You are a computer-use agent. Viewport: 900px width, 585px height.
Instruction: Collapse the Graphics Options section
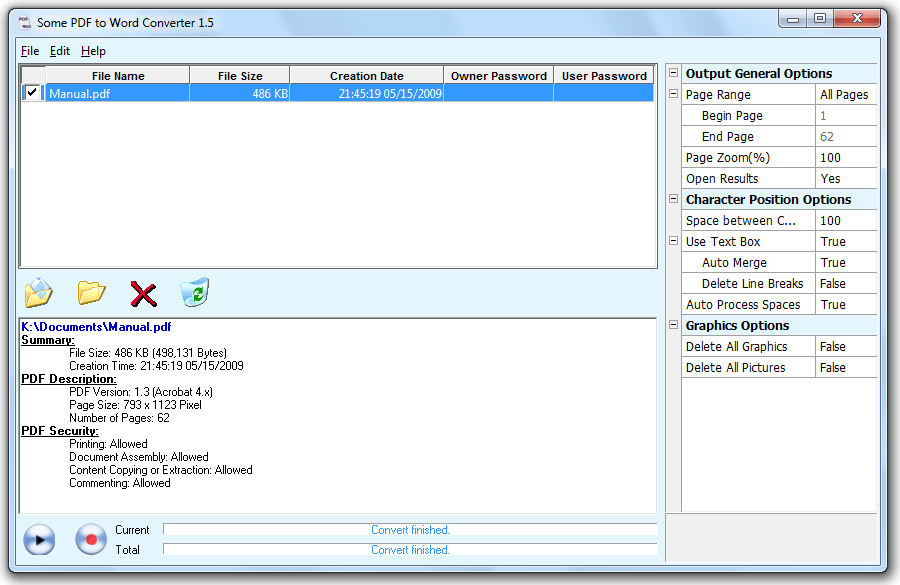pos(673,325)
